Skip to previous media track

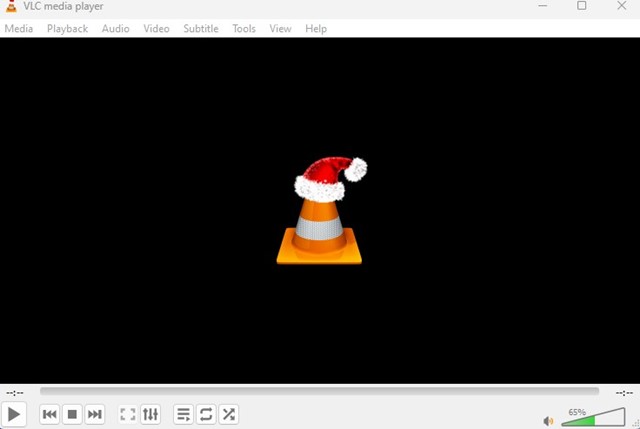pos(49,414)
